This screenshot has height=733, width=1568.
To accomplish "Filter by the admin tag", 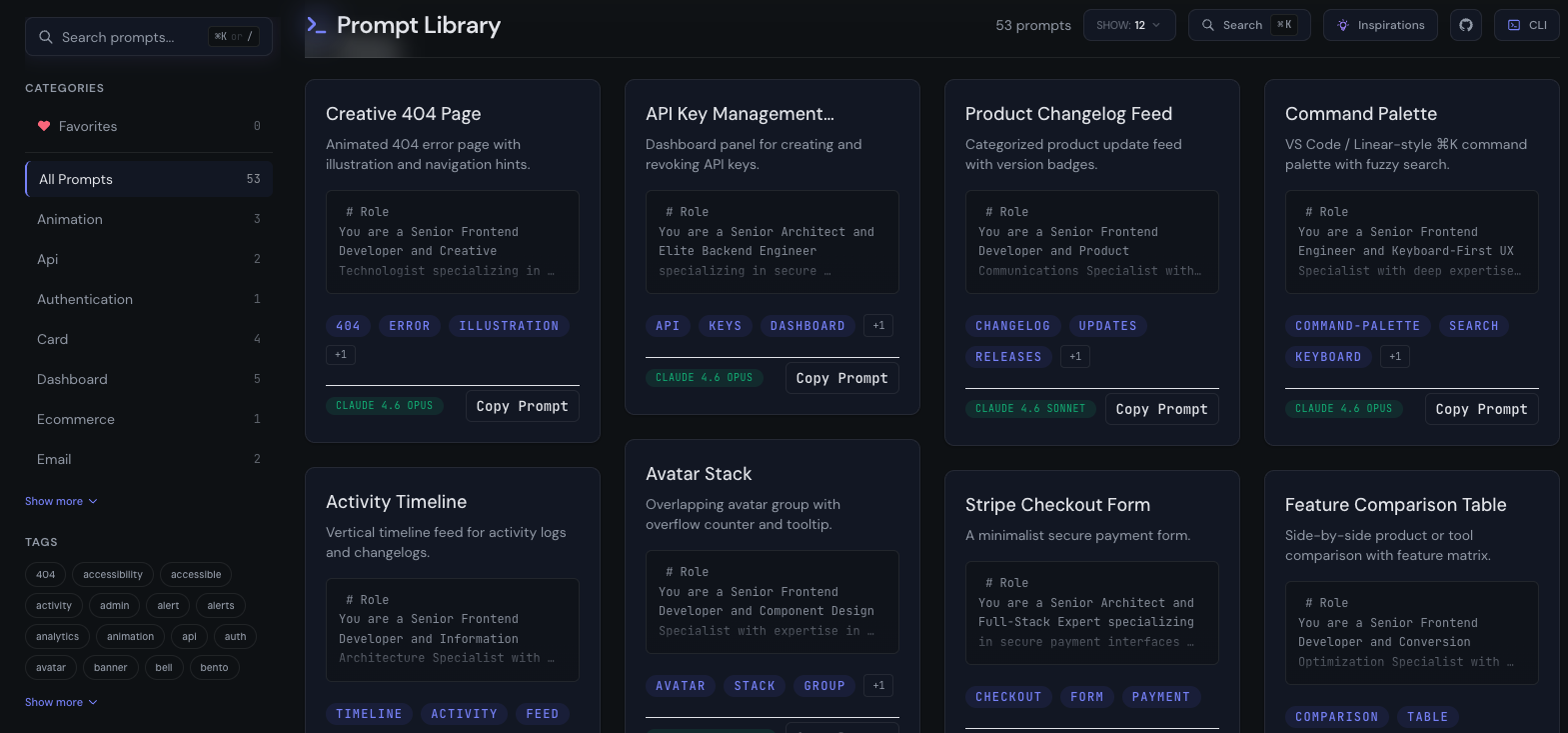I will (115, 606).
